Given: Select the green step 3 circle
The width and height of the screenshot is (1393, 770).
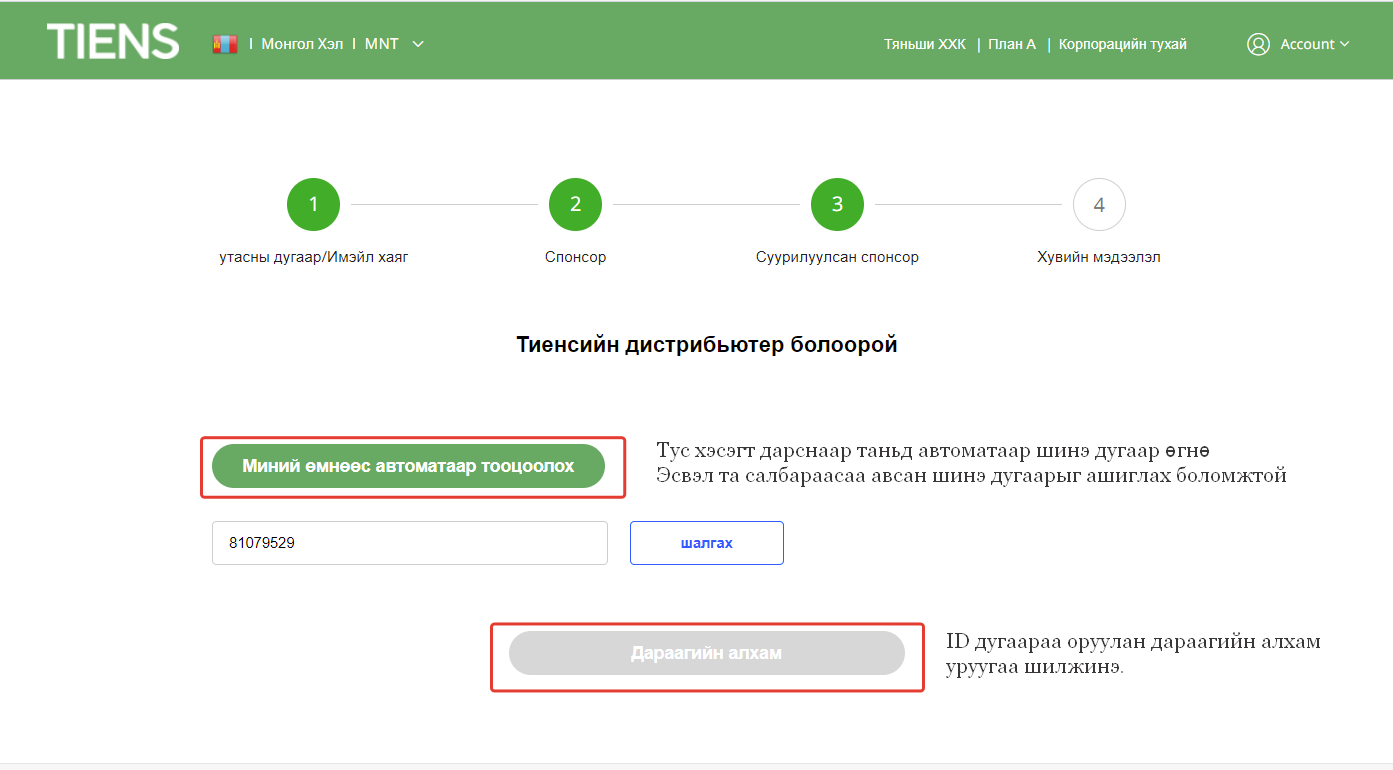Looking at the screenshot, I should click(837, 204).
